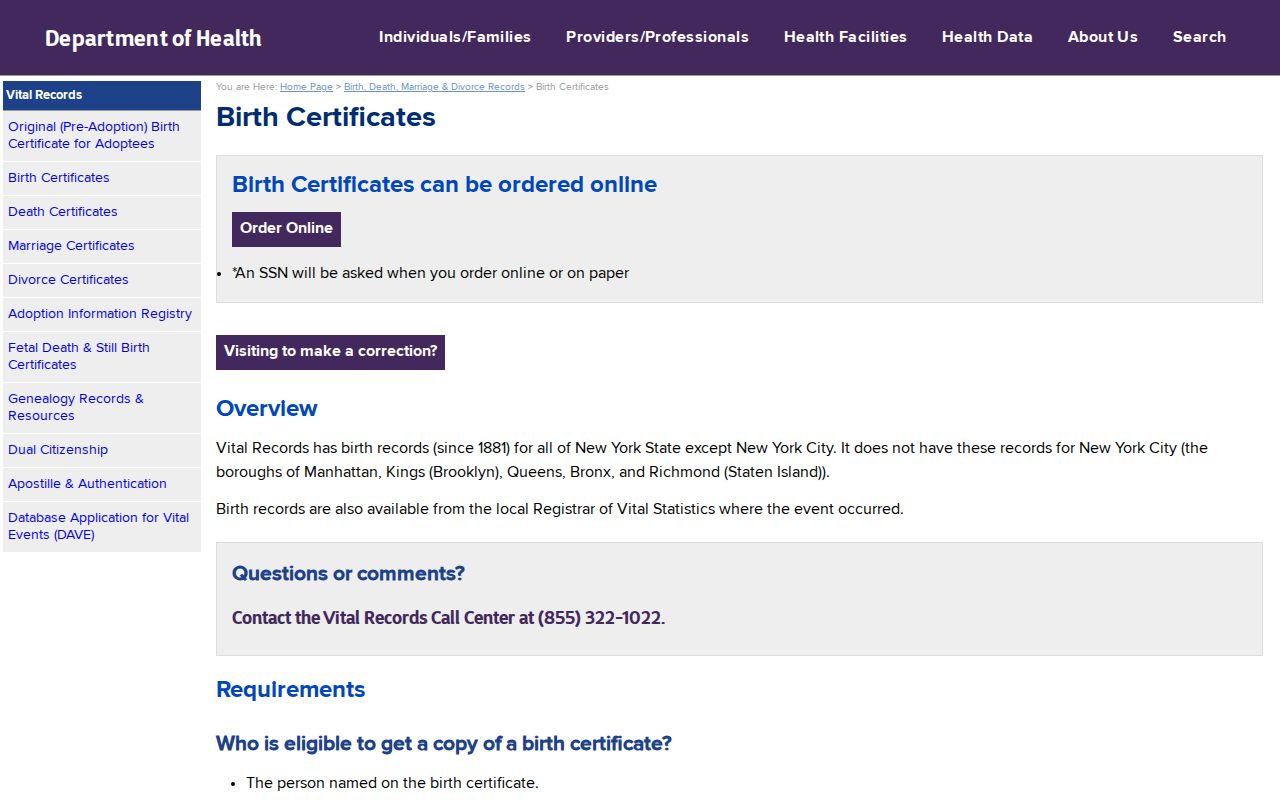
Task: Click the Requirements section heading
Action: pyautogui.click(x=291, y=690)
